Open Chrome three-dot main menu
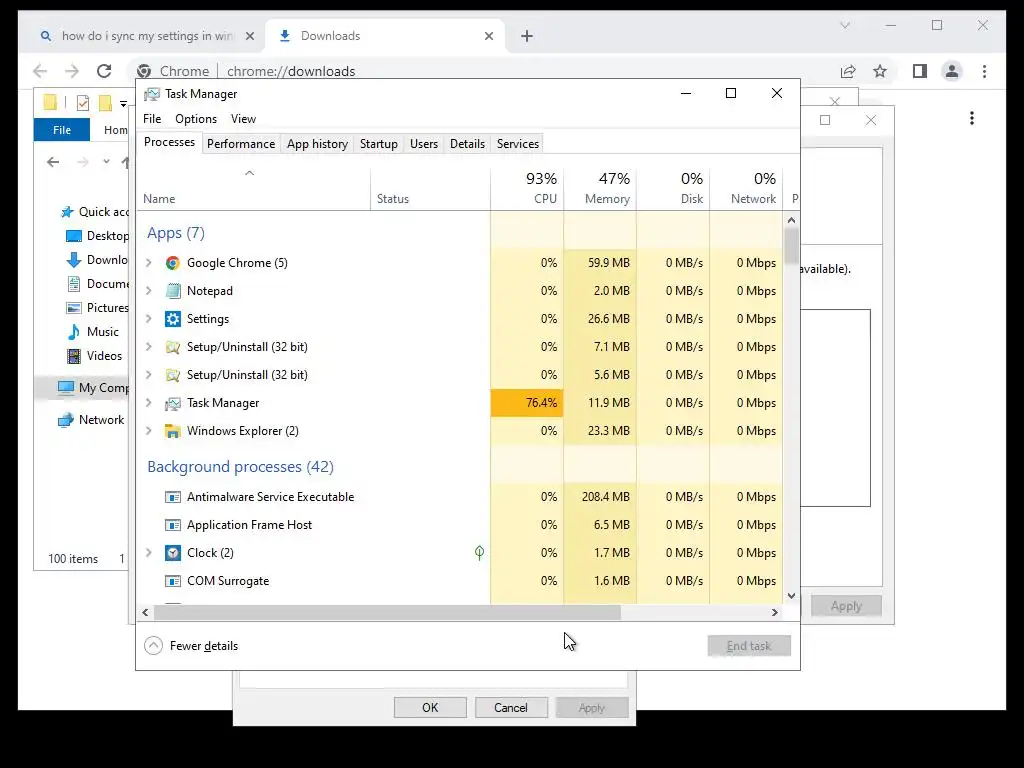 tap(985, 71)
